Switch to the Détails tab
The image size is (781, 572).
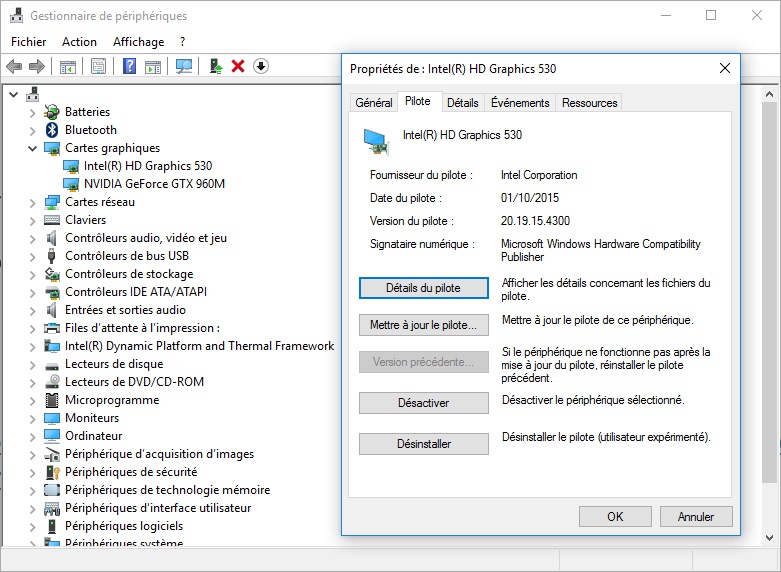point(462,103)
